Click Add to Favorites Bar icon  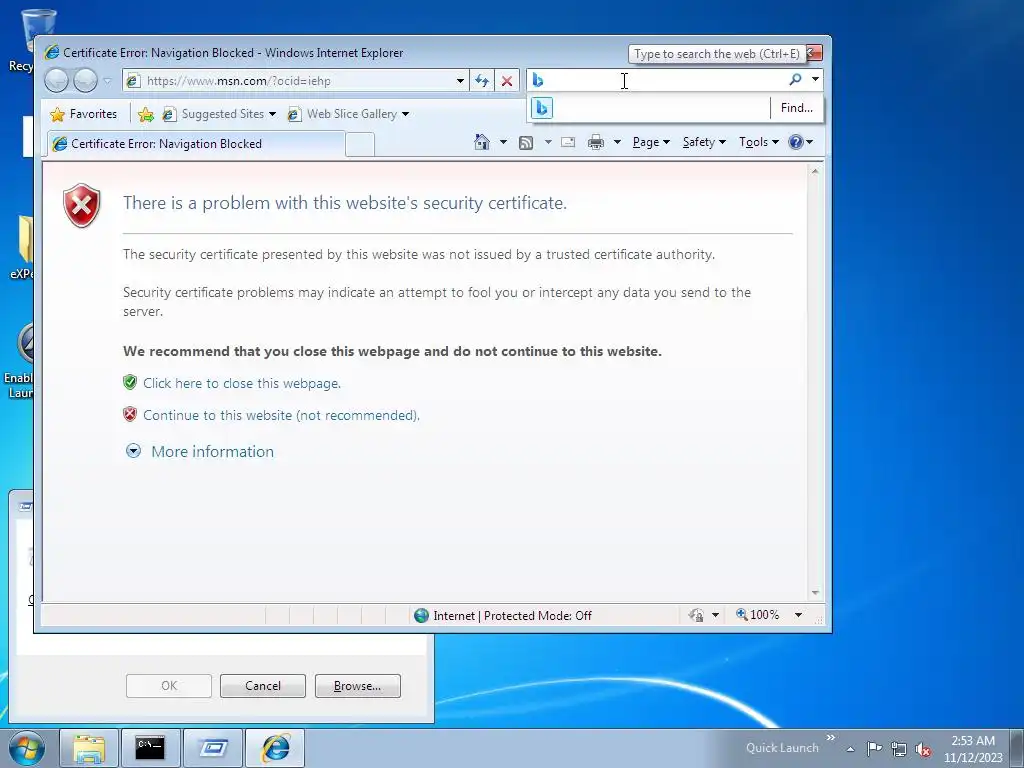point(146,114)
